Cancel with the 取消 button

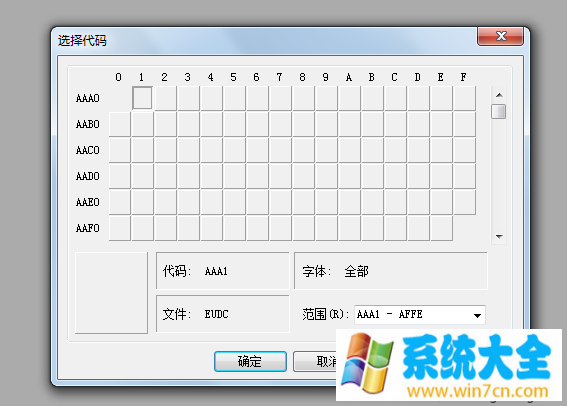315,361
